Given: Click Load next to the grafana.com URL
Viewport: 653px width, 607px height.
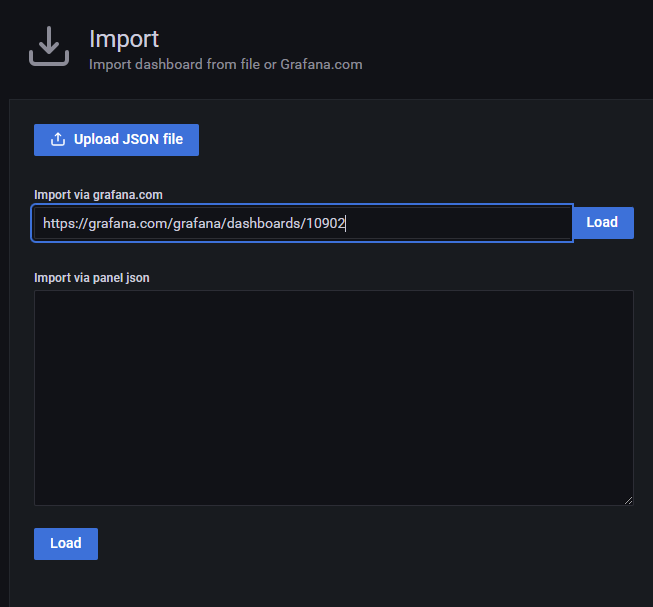Looking at the screenshot, I should point(602,223).
